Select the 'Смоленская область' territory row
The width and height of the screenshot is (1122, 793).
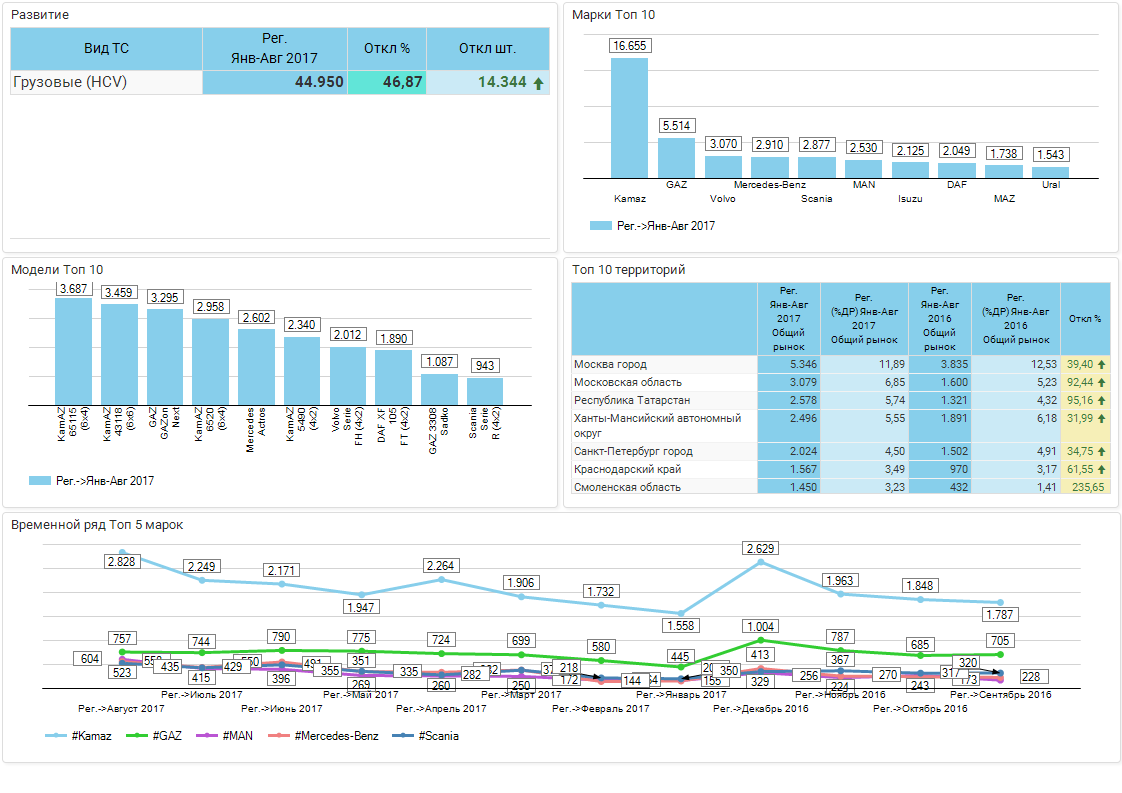coord(841,487)
